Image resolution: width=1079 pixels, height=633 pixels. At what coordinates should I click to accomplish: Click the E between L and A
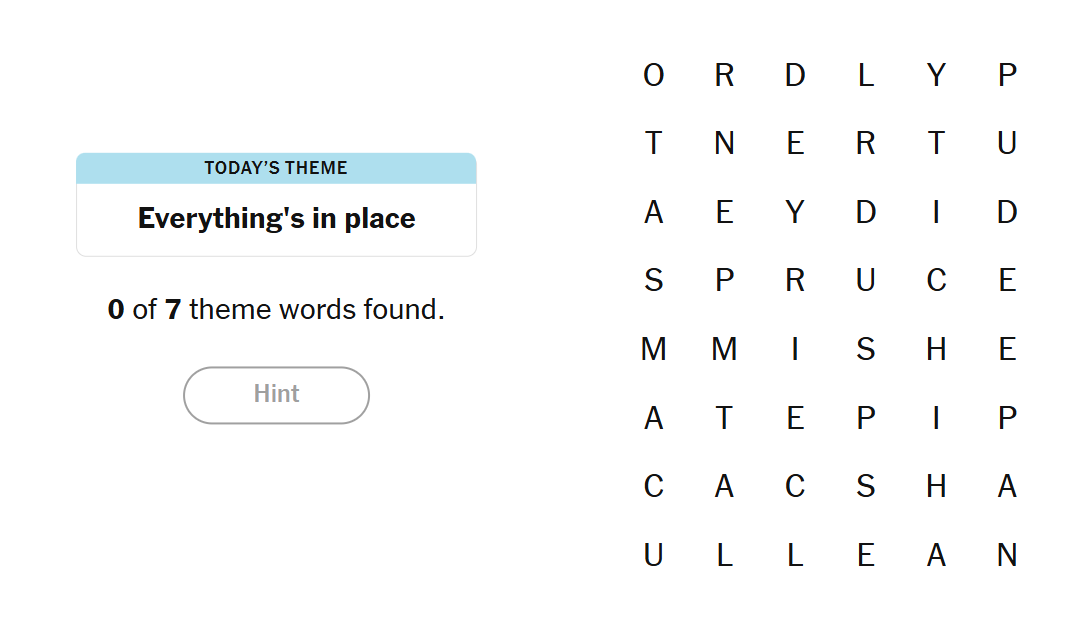(x=865, y=555)
